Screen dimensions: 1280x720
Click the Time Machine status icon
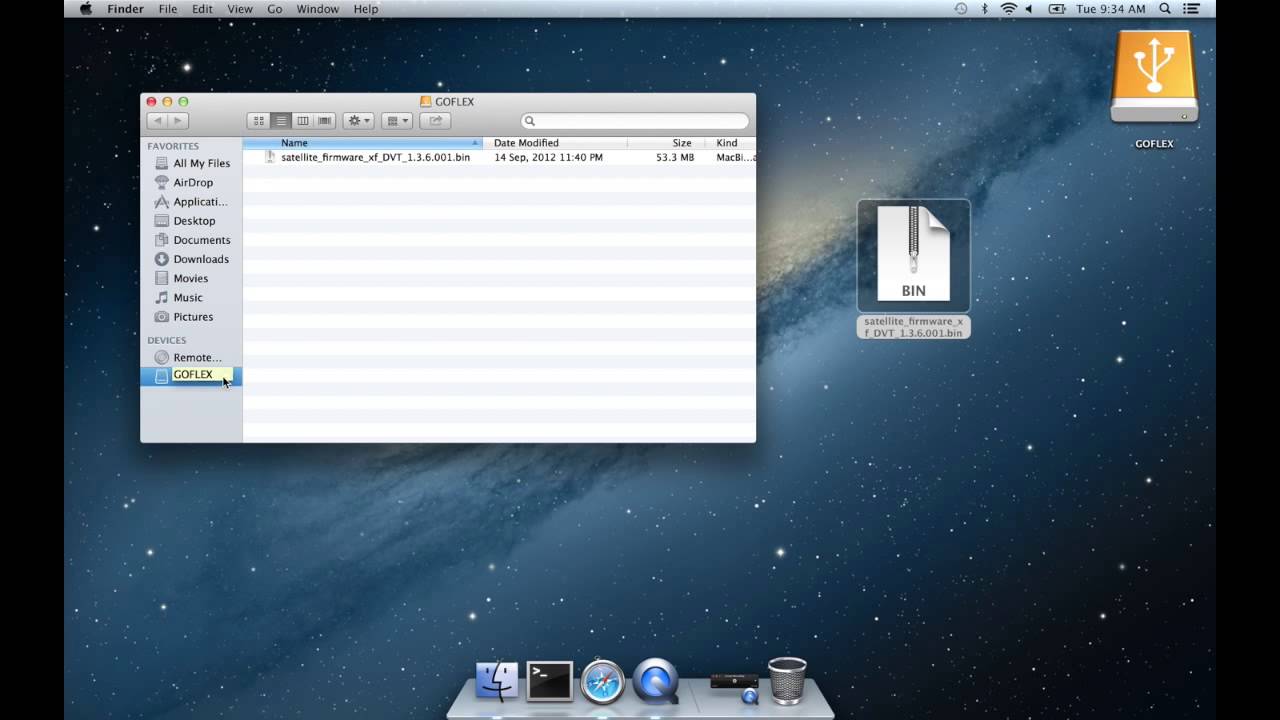pos(961,9)
